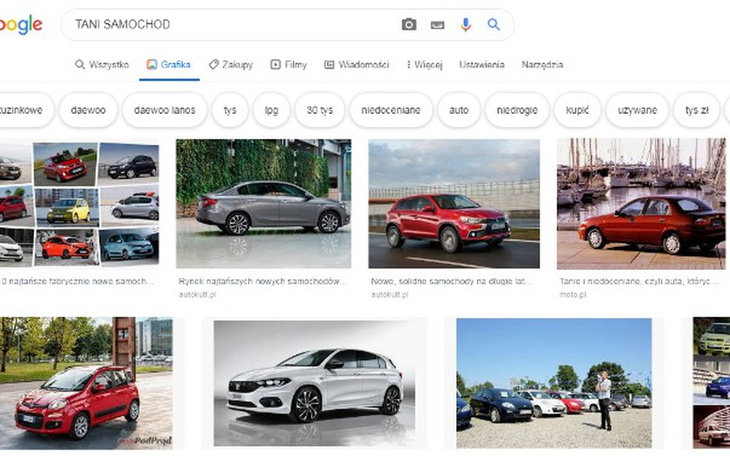Click the autokult.pl source under gray sedan
730x456 pixels.
pyautogui.click(x=197, y=294)
